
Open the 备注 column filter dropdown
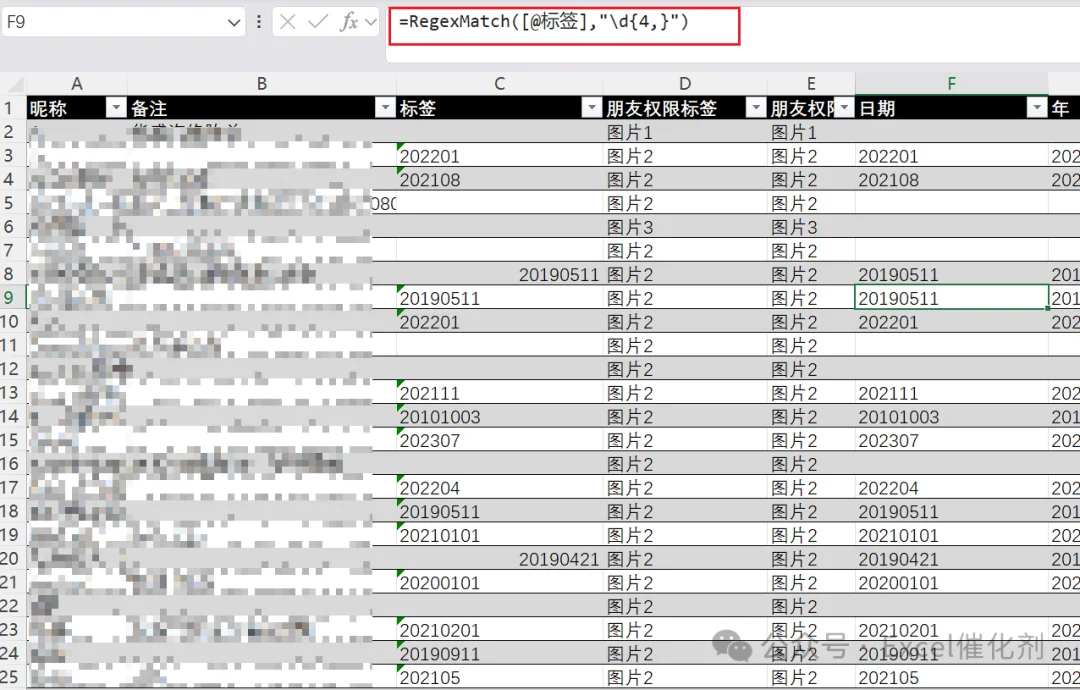click(x=384, y=107)
